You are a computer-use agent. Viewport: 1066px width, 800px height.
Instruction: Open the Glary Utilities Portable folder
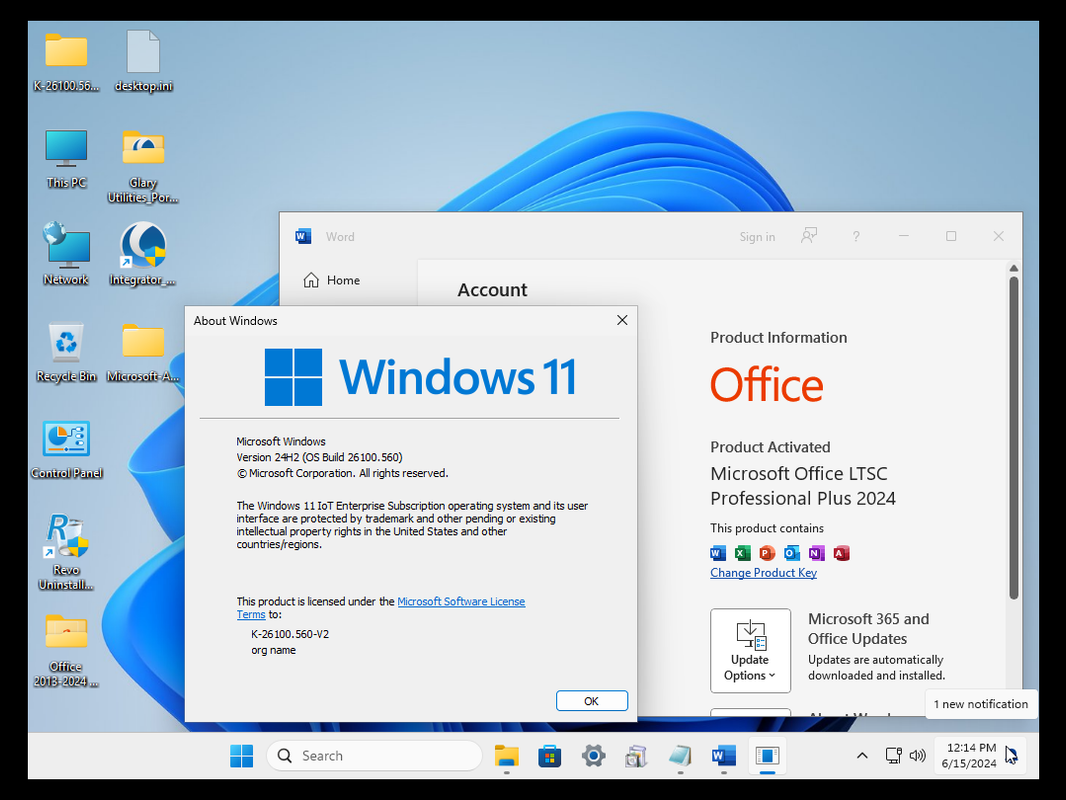pyautogui.click(x=143, y=147)
